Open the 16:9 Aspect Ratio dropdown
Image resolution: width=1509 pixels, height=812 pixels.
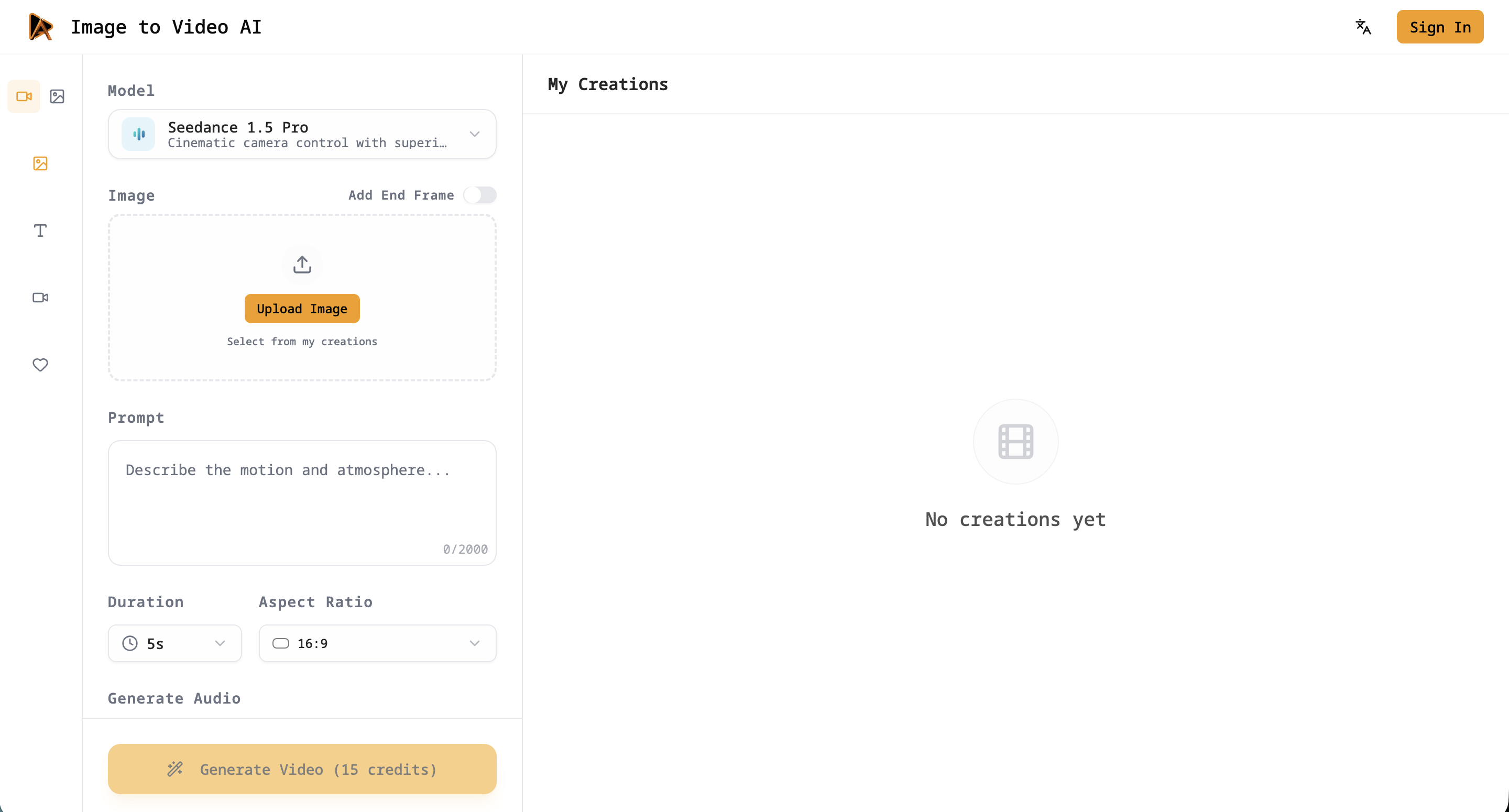(377, 643)
